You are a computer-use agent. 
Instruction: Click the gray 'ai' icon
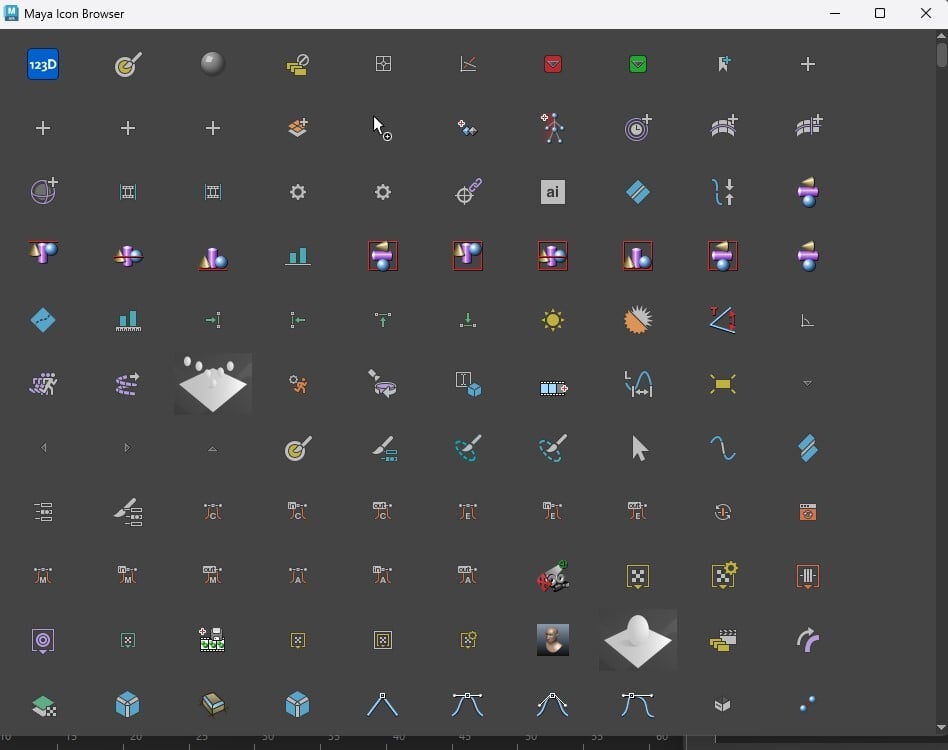tap(553, 192)
